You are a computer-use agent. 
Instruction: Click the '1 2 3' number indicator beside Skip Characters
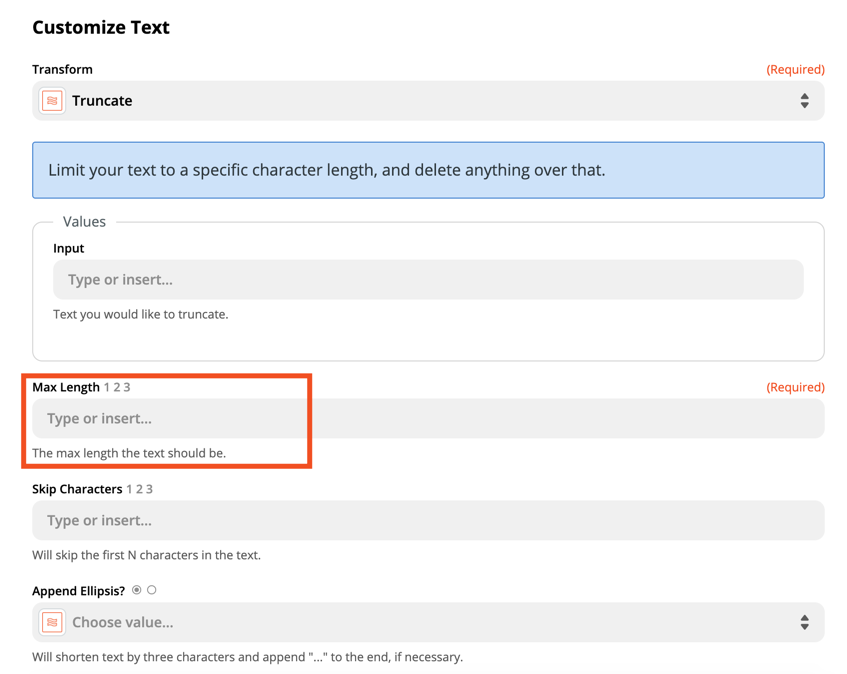140,489
